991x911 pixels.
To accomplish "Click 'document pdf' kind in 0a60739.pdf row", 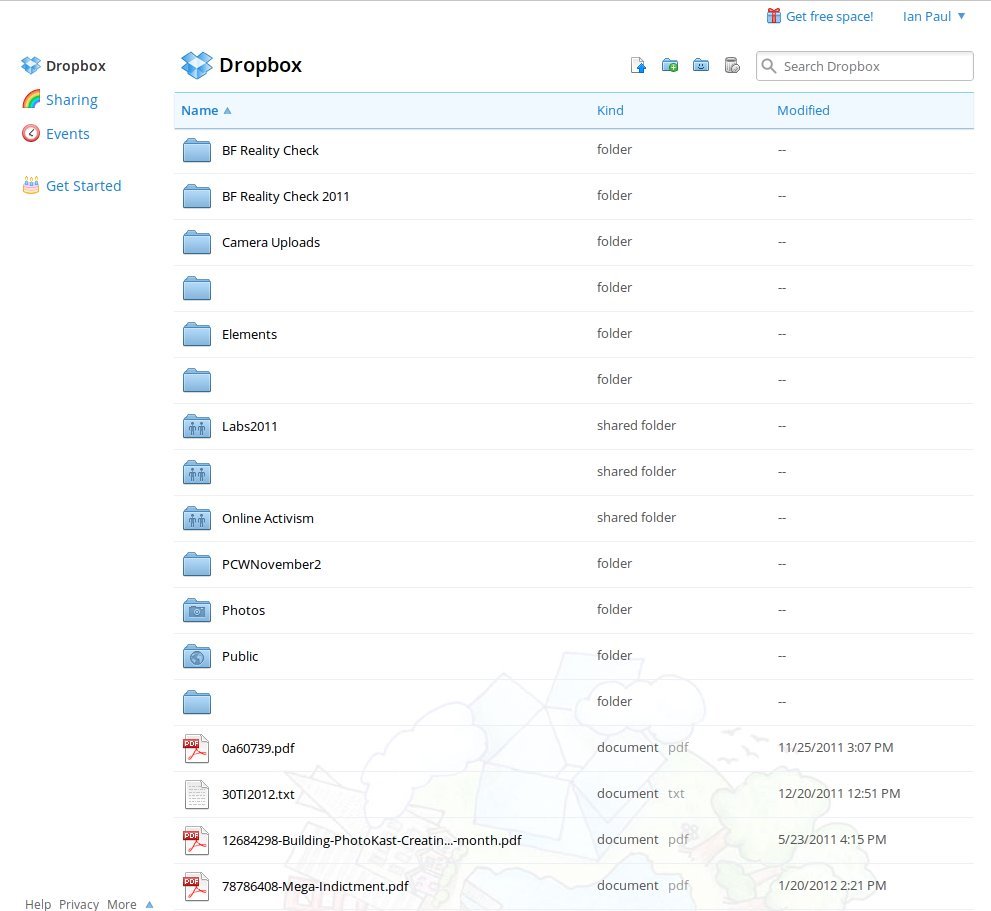I will coord(643,747).
